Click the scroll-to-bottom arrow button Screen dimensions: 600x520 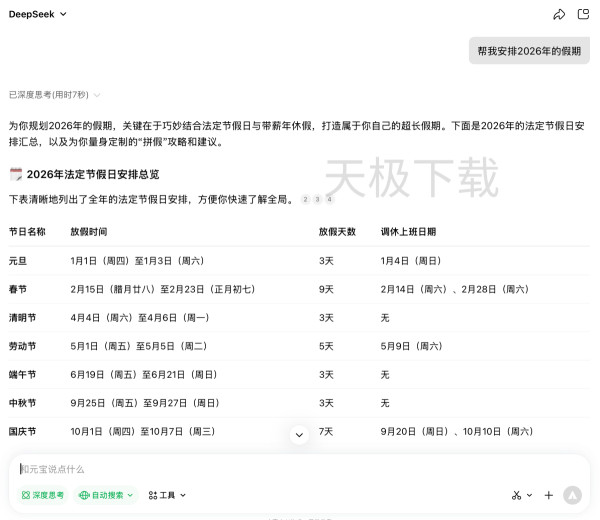click(x=298, y=434)
